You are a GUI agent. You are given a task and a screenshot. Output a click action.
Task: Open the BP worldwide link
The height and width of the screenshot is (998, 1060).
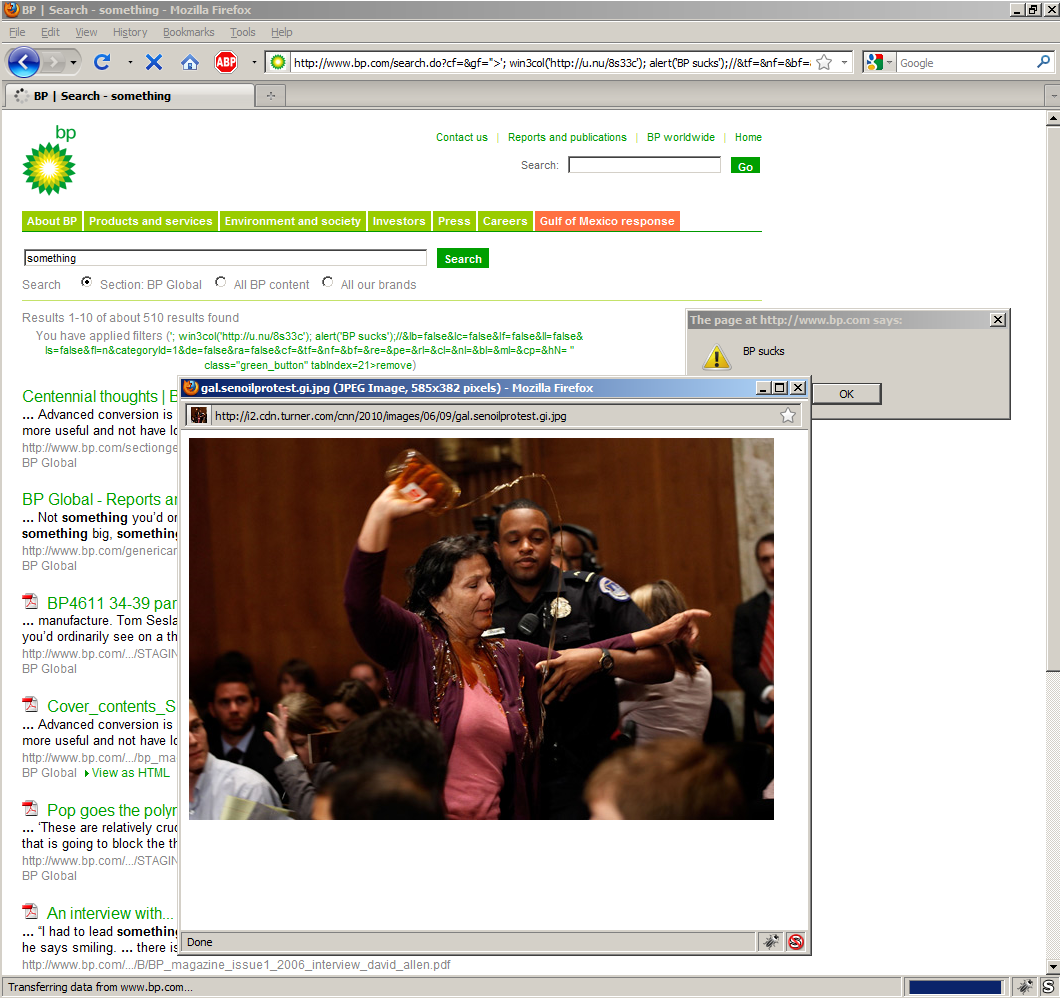point(681,137)
